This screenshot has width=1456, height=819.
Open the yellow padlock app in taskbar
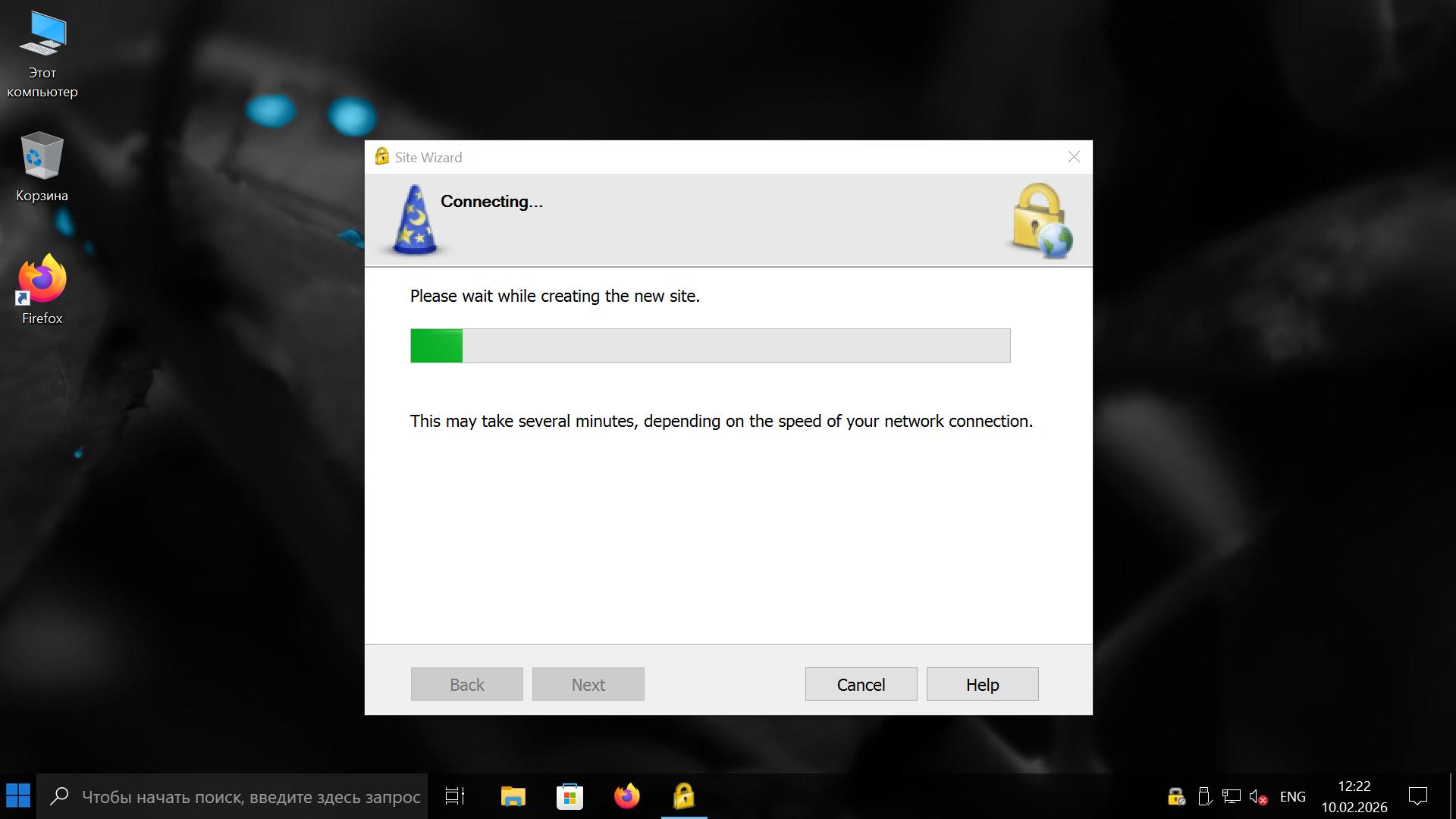pyautogui.click(x=683, y=796)
